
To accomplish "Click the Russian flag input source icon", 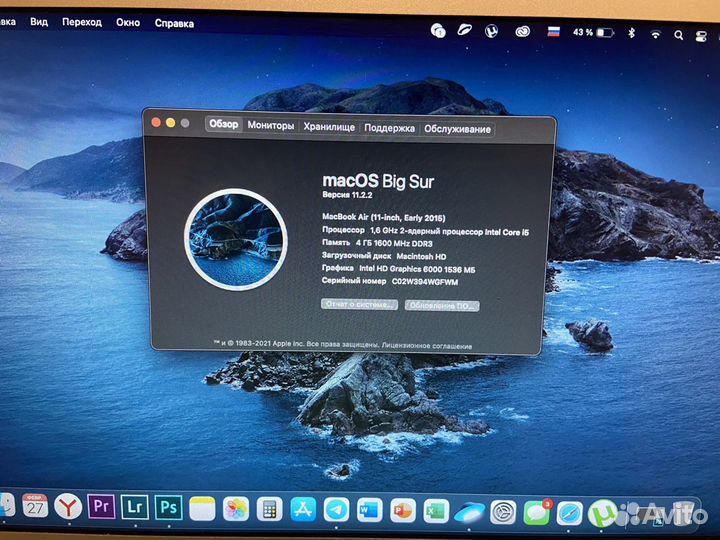I will point(554,32).
